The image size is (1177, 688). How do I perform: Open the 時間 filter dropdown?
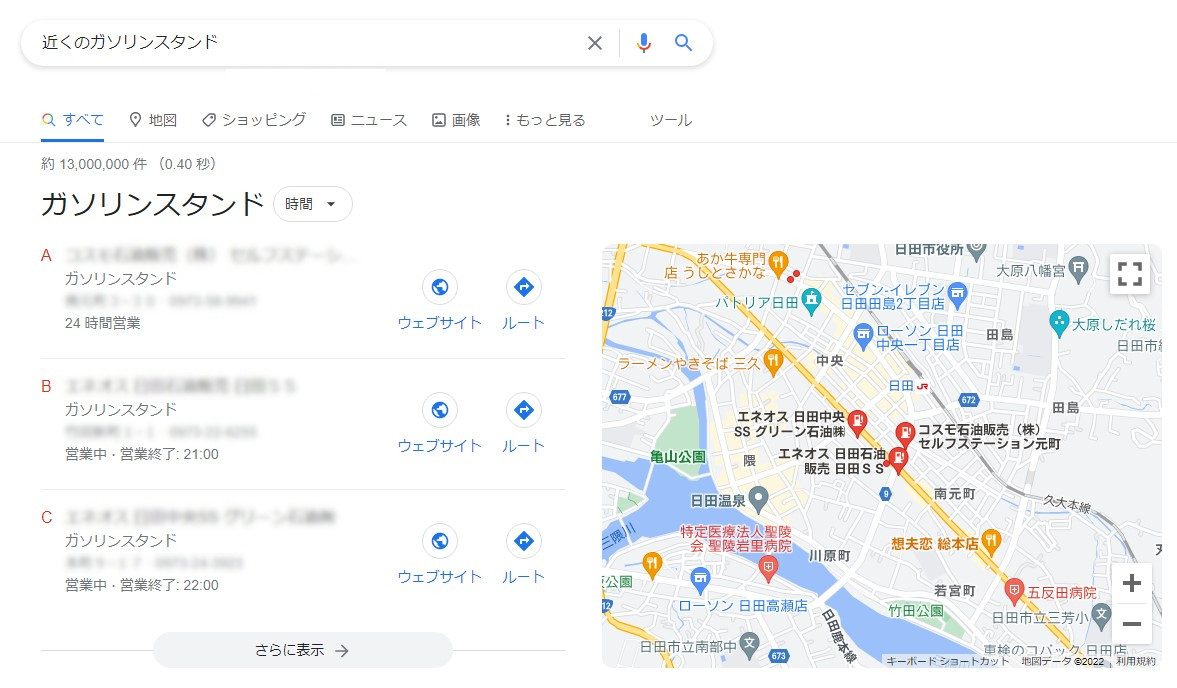click(312, 204)
